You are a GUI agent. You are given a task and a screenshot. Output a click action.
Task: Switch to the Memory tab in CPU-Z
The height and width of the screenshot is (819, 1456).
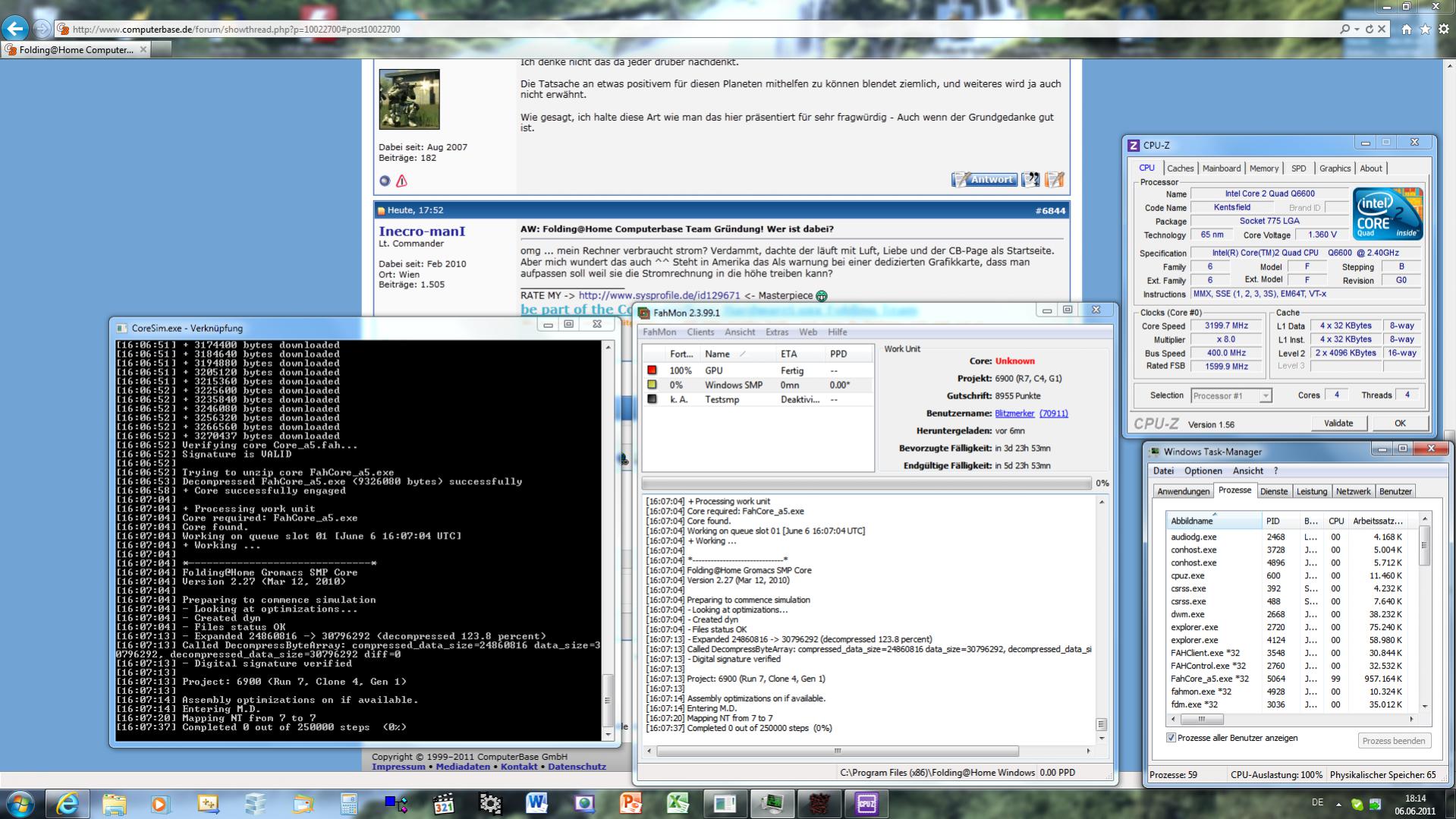1264,169
